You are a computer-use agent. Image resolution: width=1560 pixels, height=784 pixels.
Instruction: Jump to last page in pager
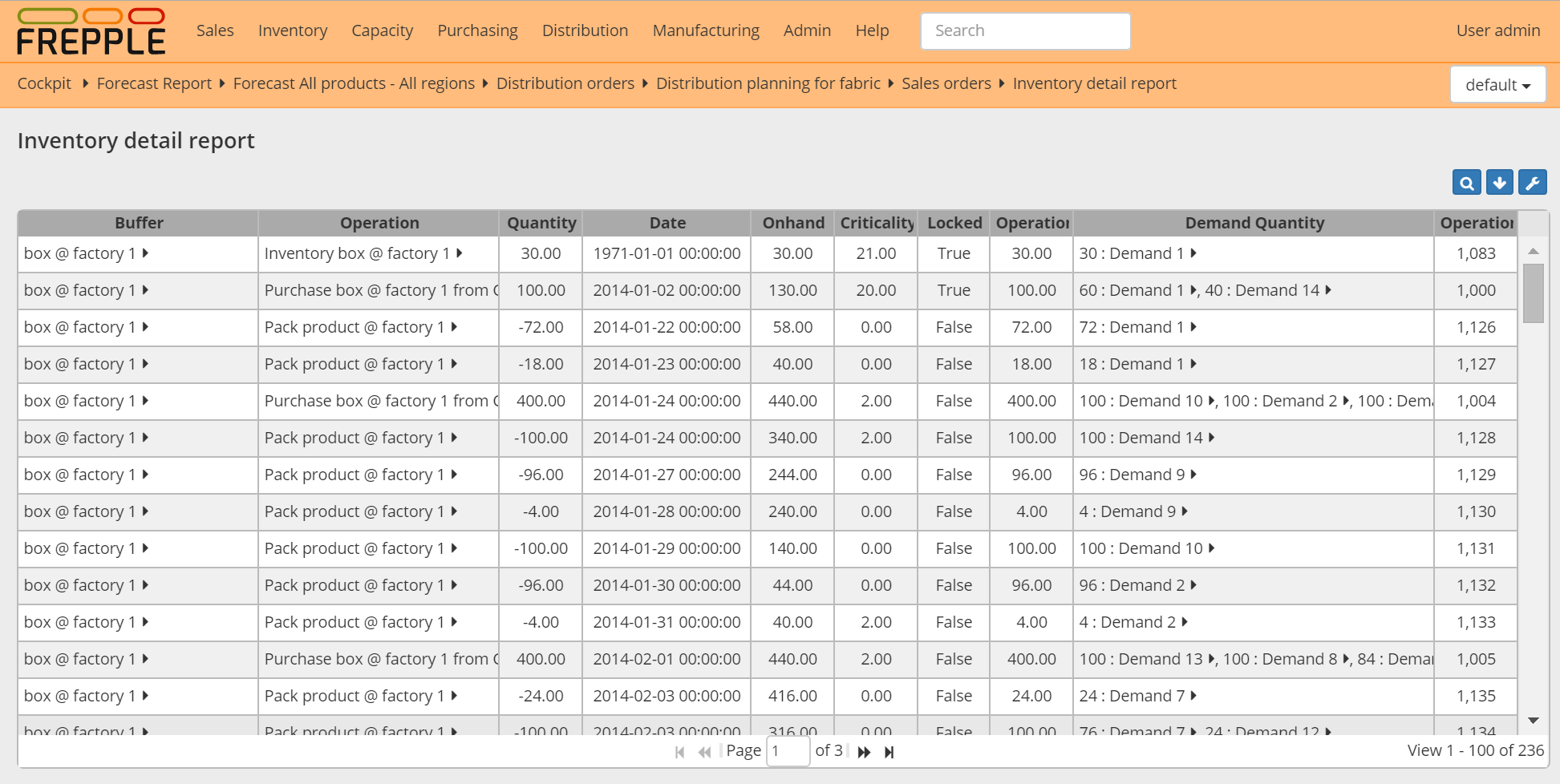click(x=889, y=752)
